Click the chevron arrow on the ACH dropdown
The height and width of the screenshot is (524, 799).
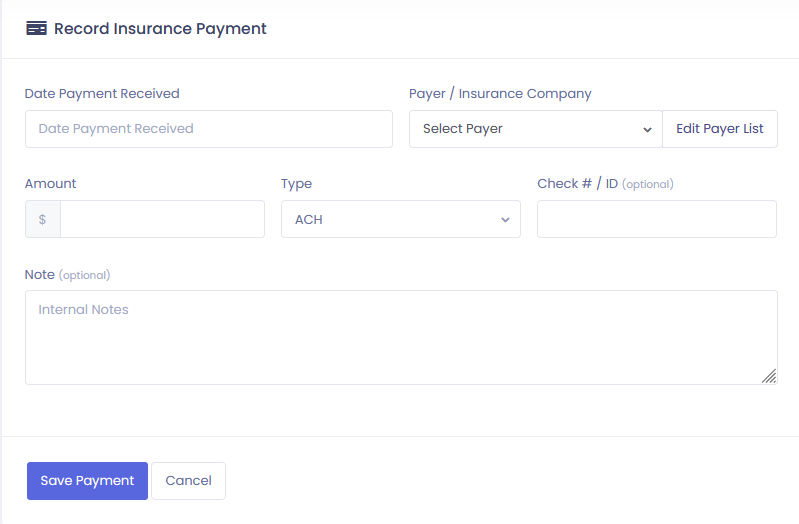click(x=505, y=220)
